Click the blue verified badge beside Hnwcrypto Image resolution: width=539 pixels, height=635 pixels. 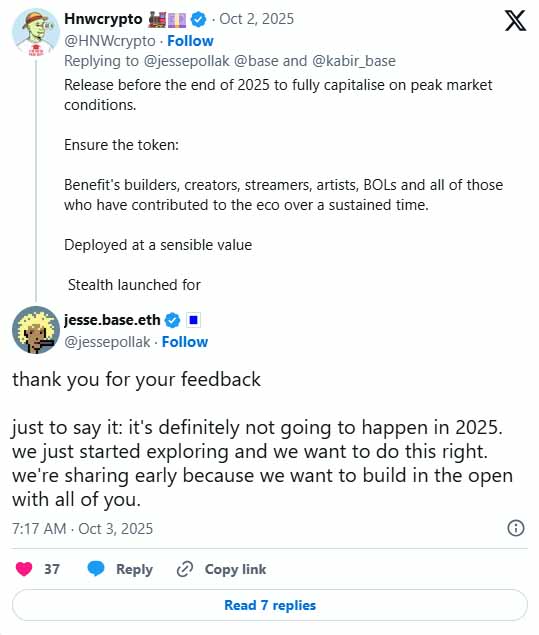click(198, 19)
